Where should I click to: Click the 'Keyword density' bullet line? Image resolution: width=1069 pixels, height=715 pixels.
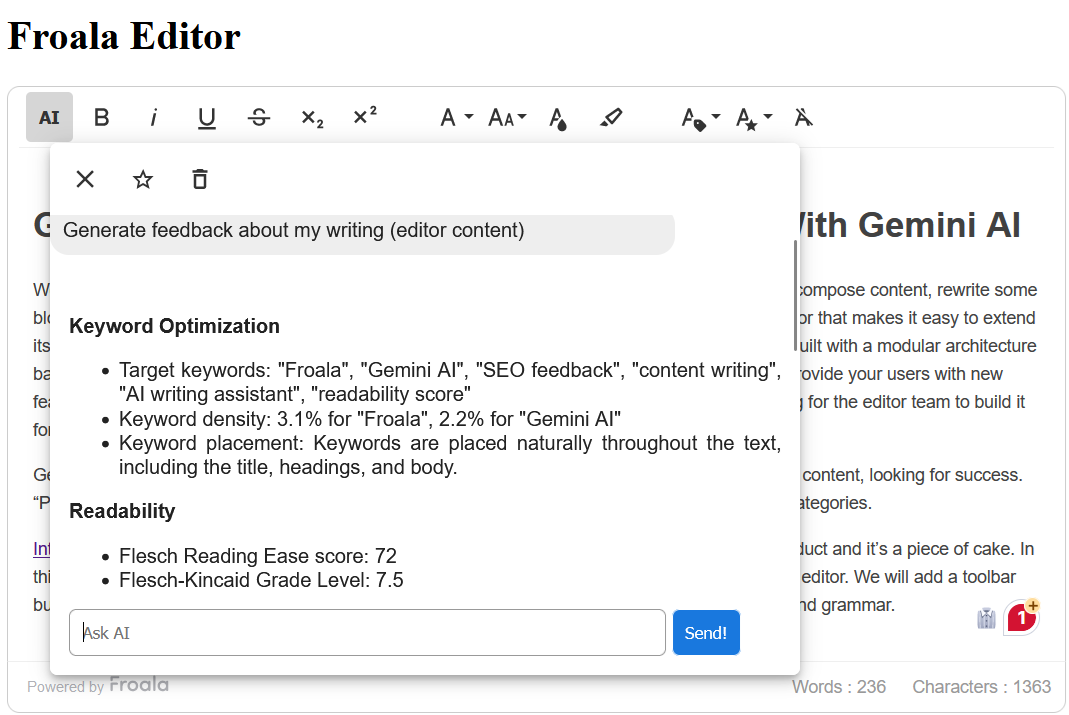370,419
